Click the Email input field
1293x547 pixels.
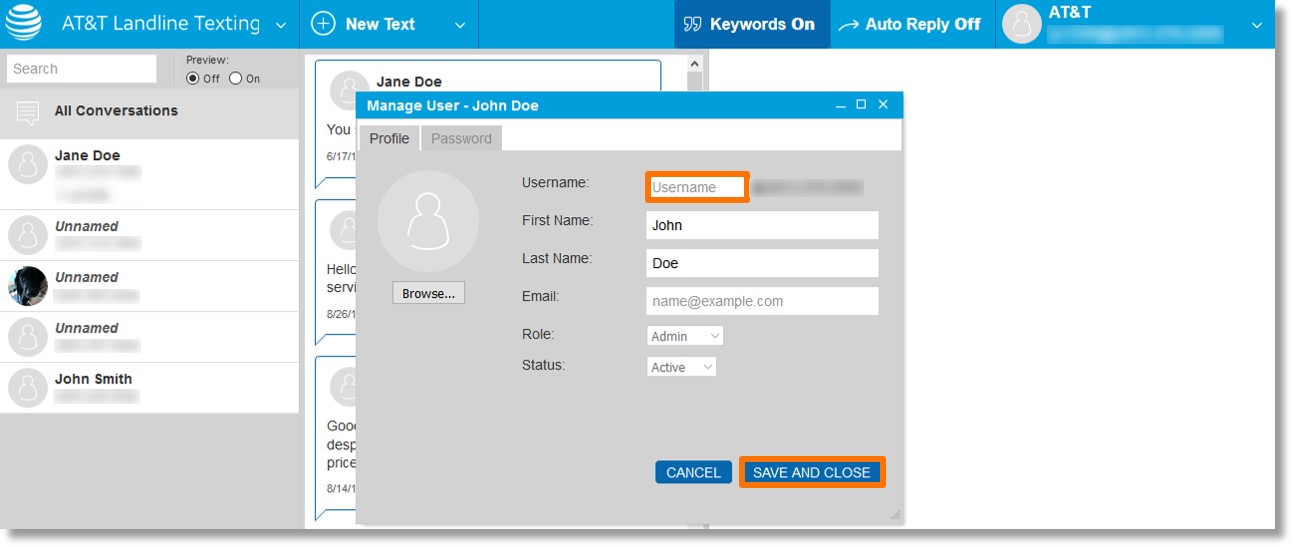click(762, 301)
